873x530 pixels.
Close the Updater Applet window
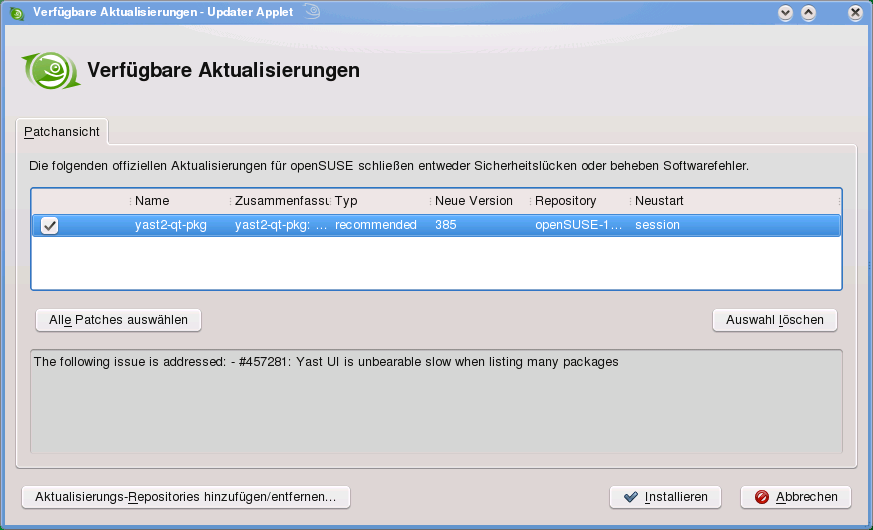(x=856, y=13)
